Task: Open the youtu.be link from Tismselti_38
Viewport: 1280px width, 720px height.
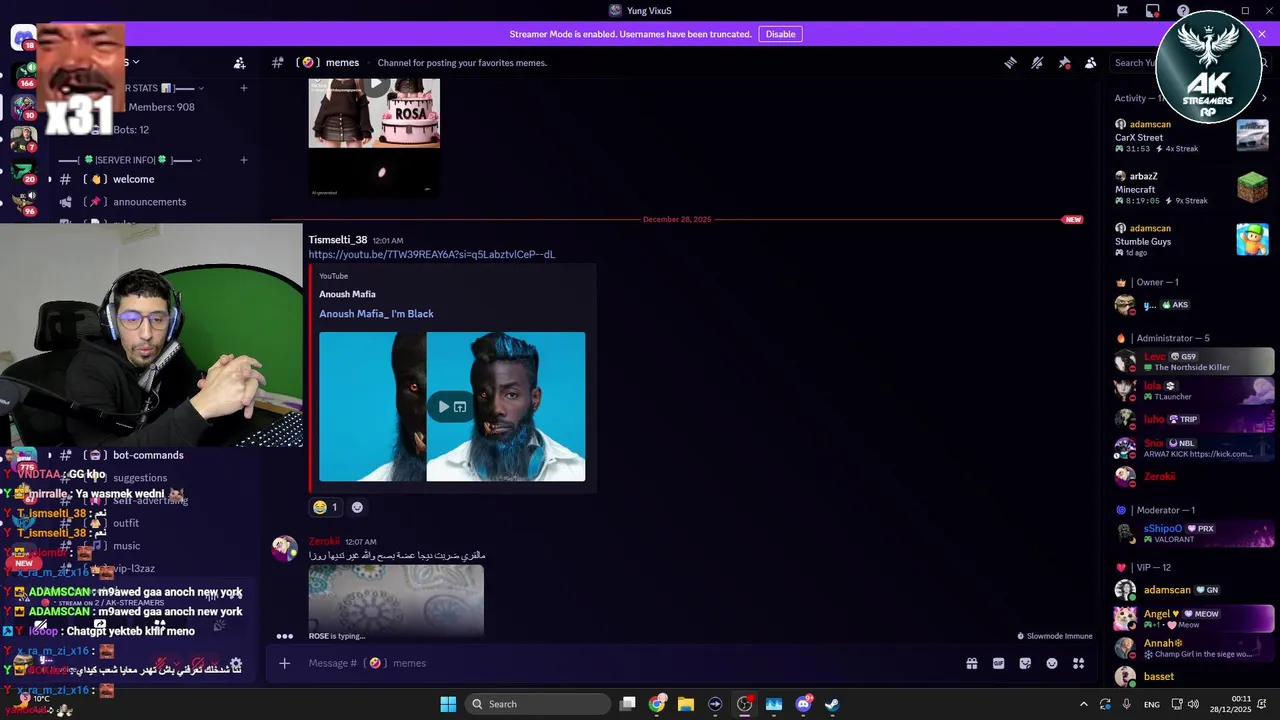Action: click(x=431, y=255)
